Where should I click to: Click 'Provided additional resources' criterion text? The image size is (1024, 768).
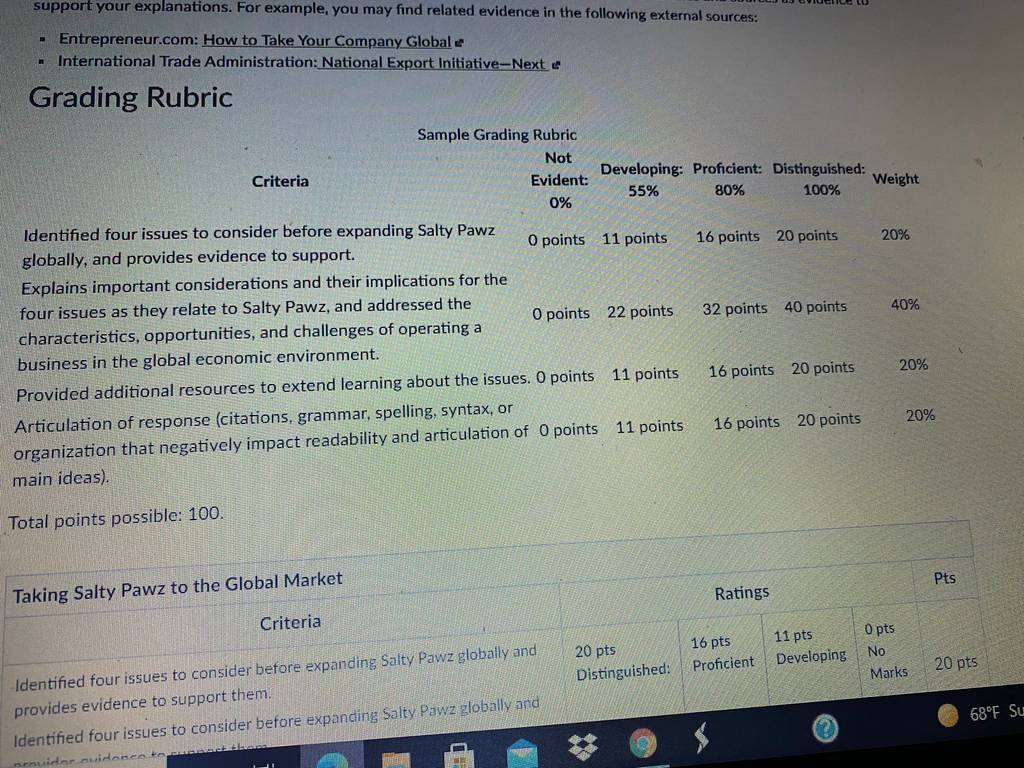tap(273, 386)
